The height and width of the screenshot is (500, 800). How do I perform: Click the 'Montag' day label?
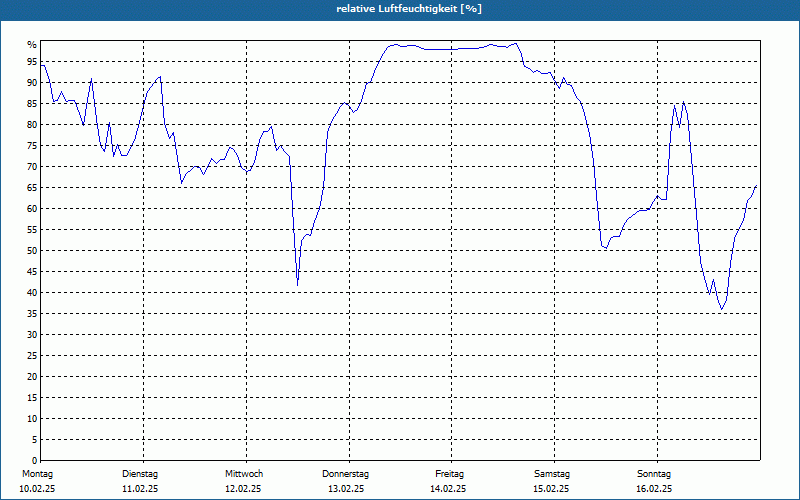[37, 474]
